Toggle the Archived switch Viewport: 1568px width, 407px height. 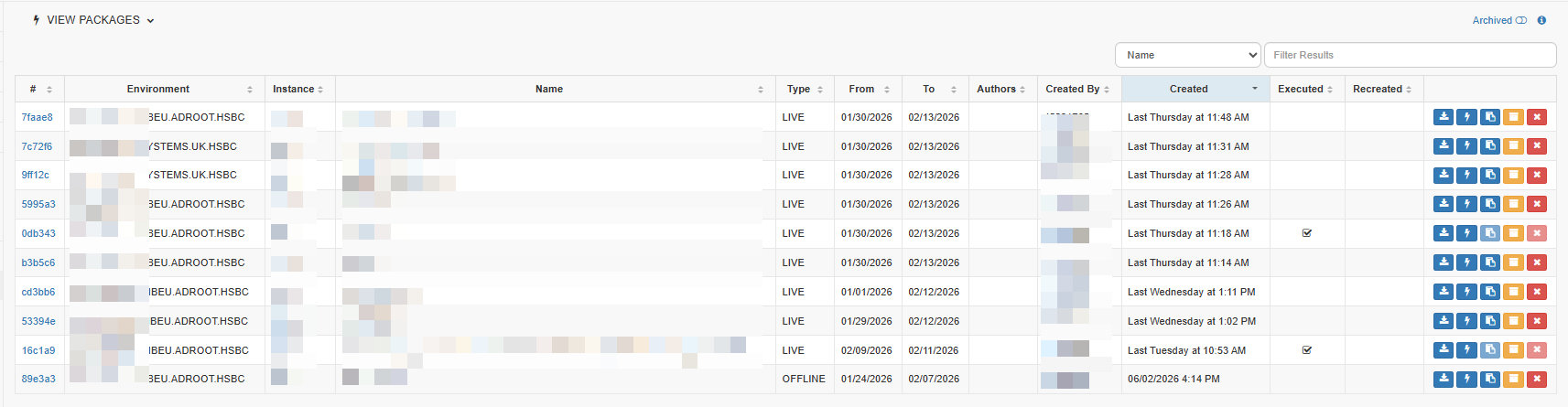(x=1521, y=20)
